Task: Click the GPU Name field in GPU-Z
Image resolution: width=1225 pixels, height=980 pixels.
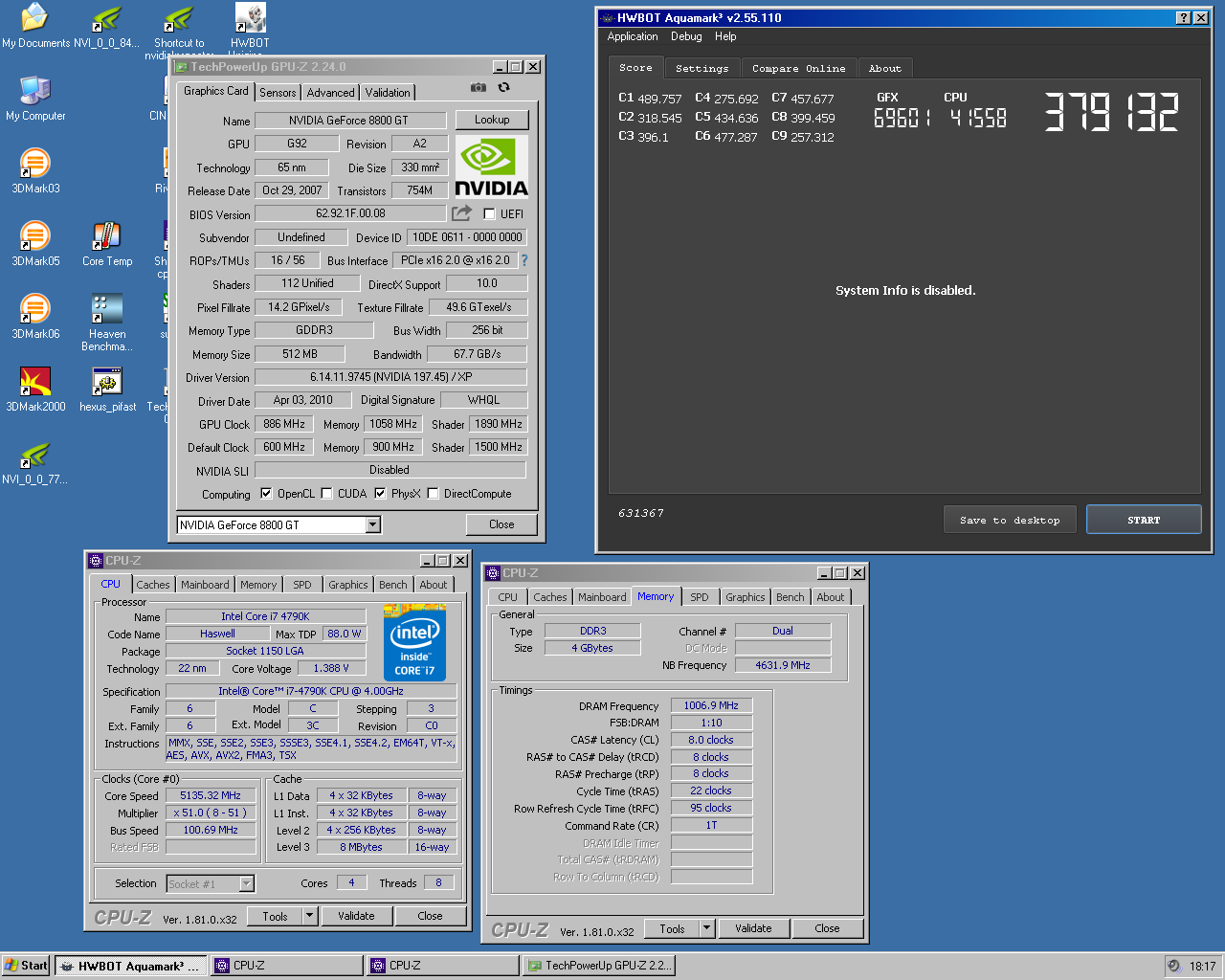Action: coord(348,121)
